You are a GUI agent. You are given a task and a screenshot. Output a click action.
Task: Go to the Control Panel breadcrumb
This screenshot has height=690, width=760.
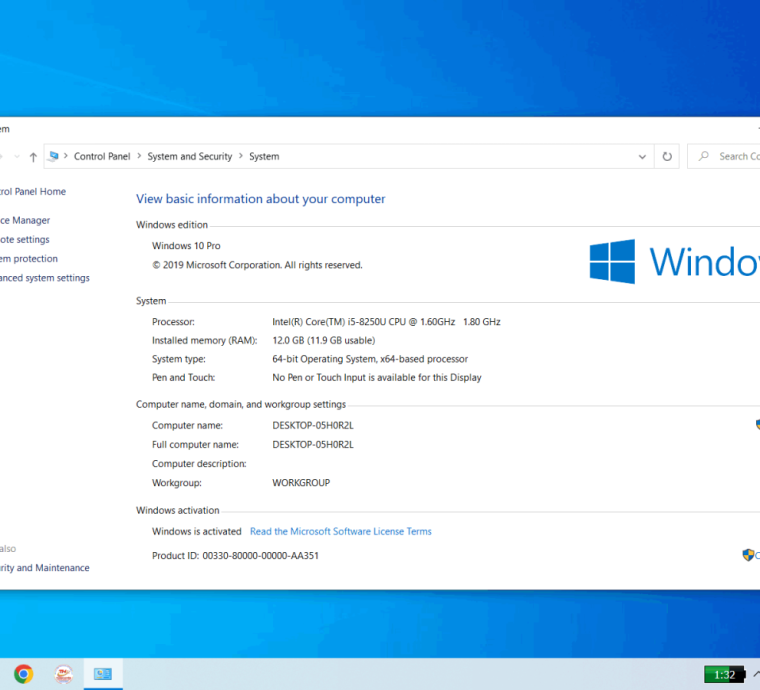coord(102,157)
